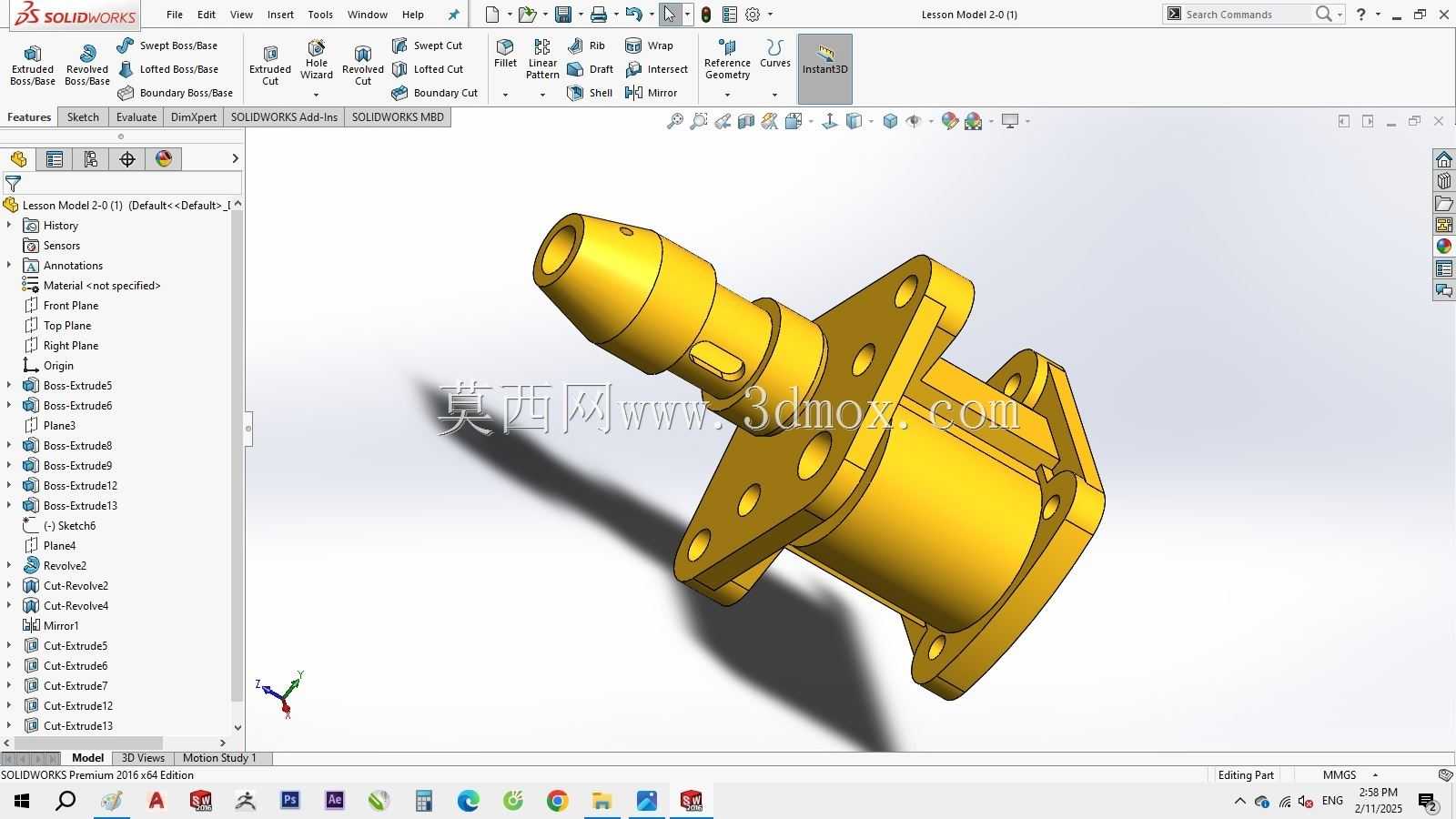Select the Revolved Cut tool

[x=363, y=66]
